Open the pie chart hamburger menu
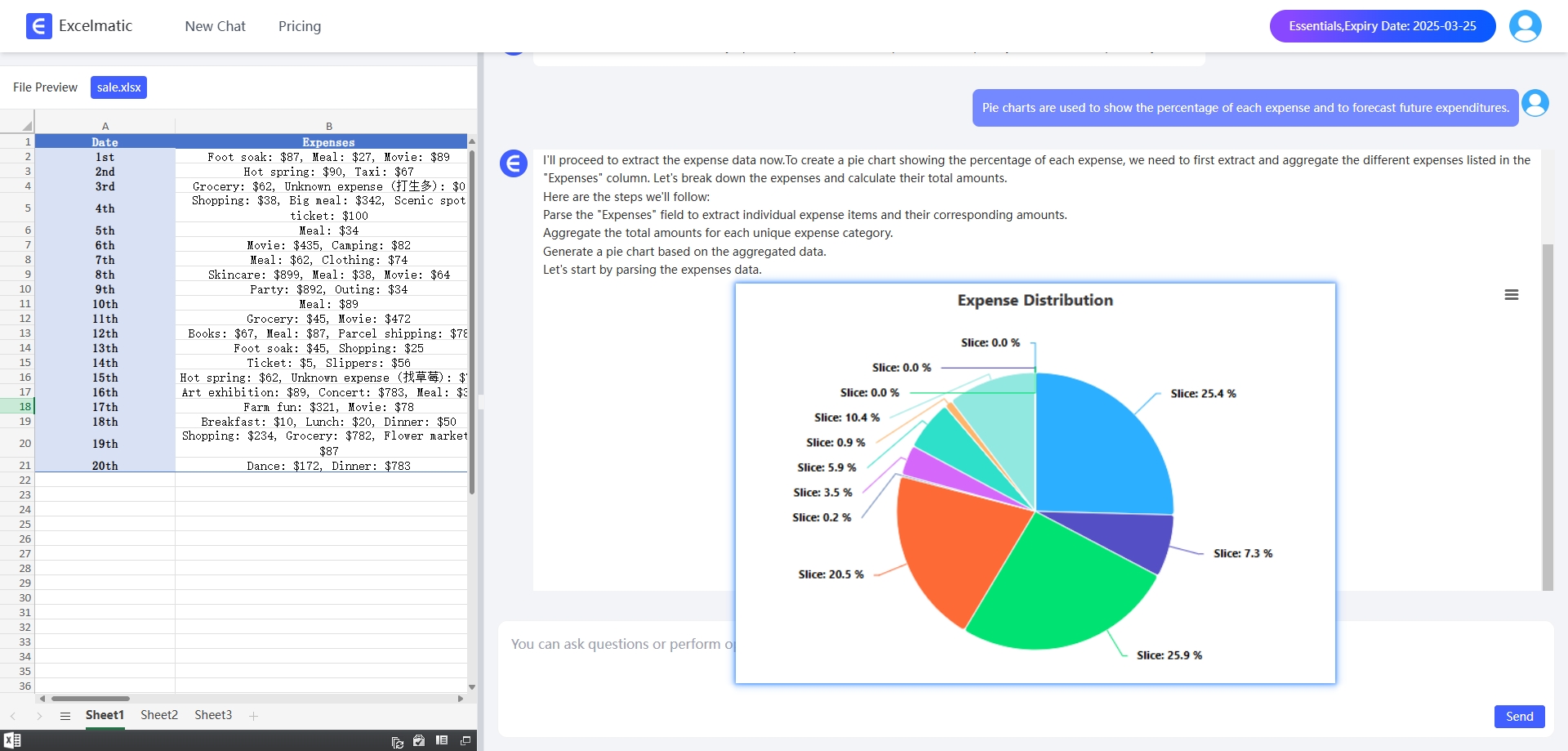The height and width of the screenshot is (751, 1568). 1511,295
